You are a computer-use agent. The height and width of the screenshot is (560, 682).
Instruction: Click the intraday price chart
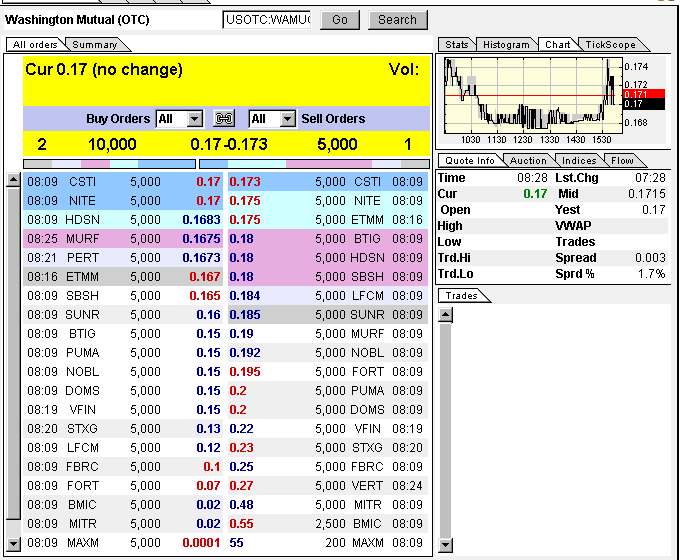[533, 95]
